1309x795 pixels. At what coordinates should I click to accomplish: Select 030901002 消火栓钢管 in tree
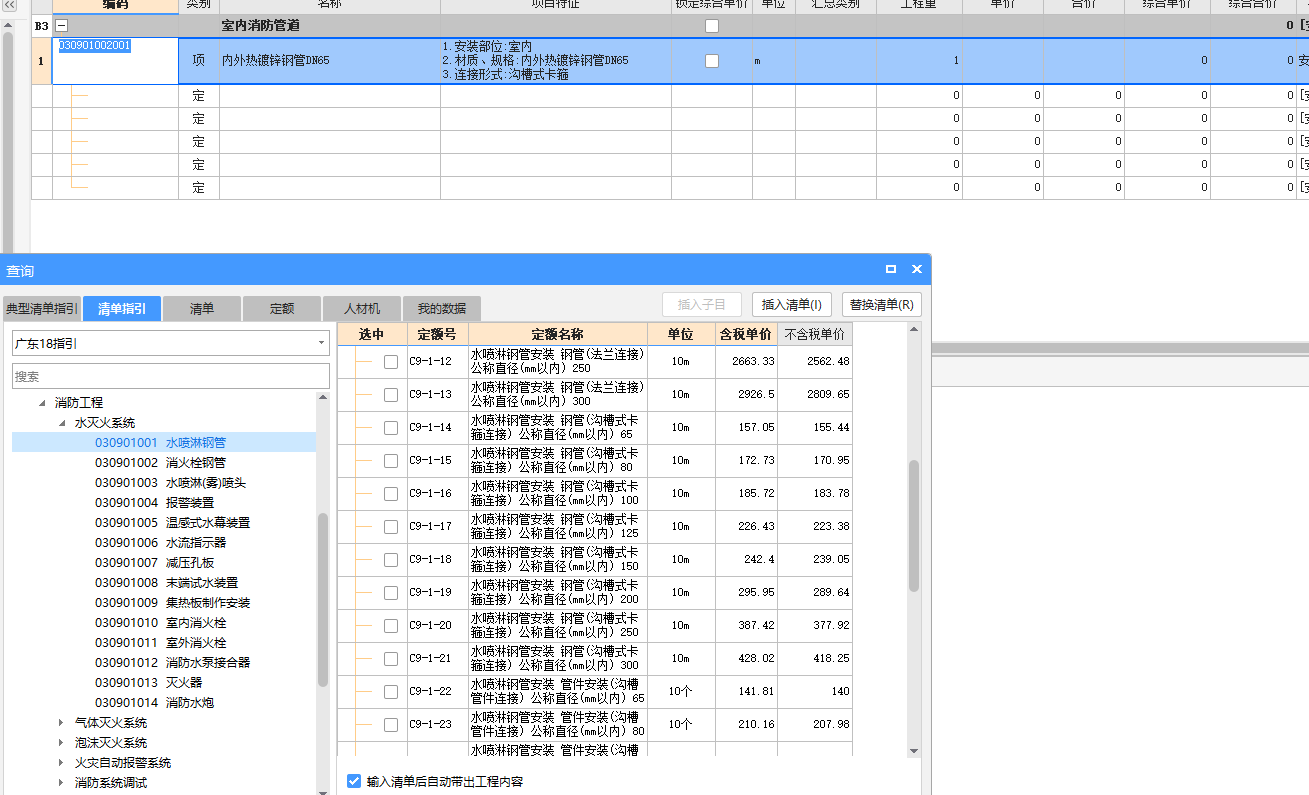point(160,463)
